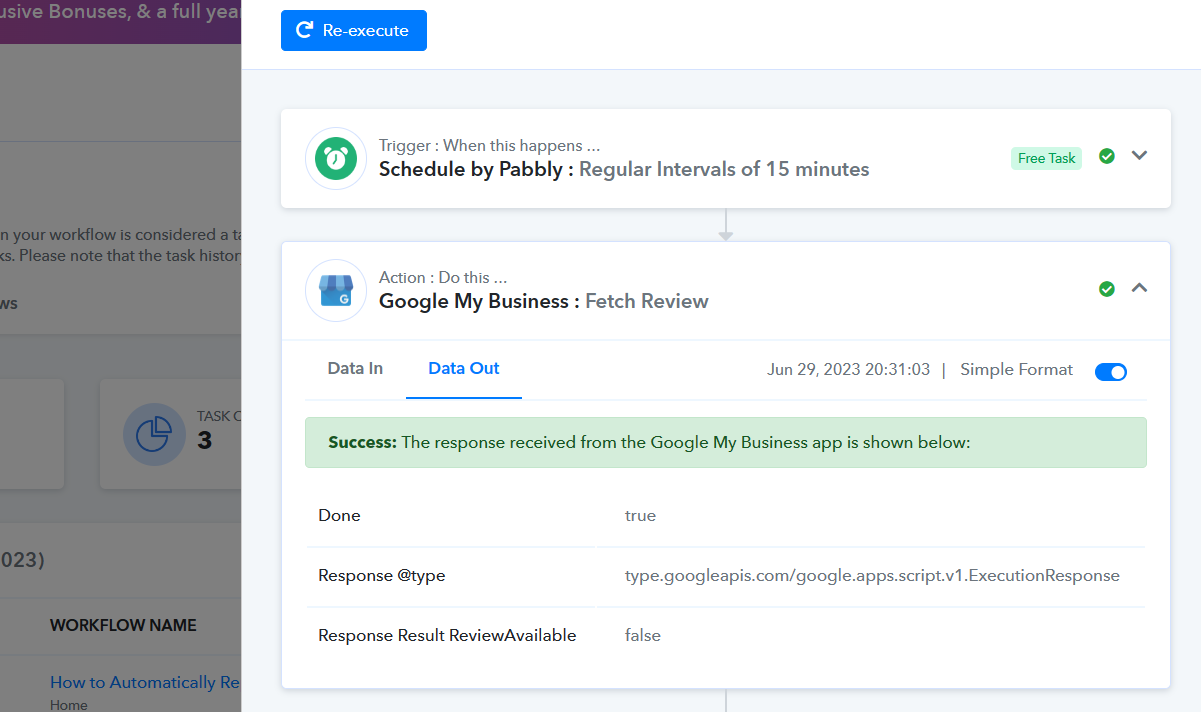Click the Free Task badge
Image resolution: width=1201 pixels, height=712 pixels.
click(x=1046, y=158)
